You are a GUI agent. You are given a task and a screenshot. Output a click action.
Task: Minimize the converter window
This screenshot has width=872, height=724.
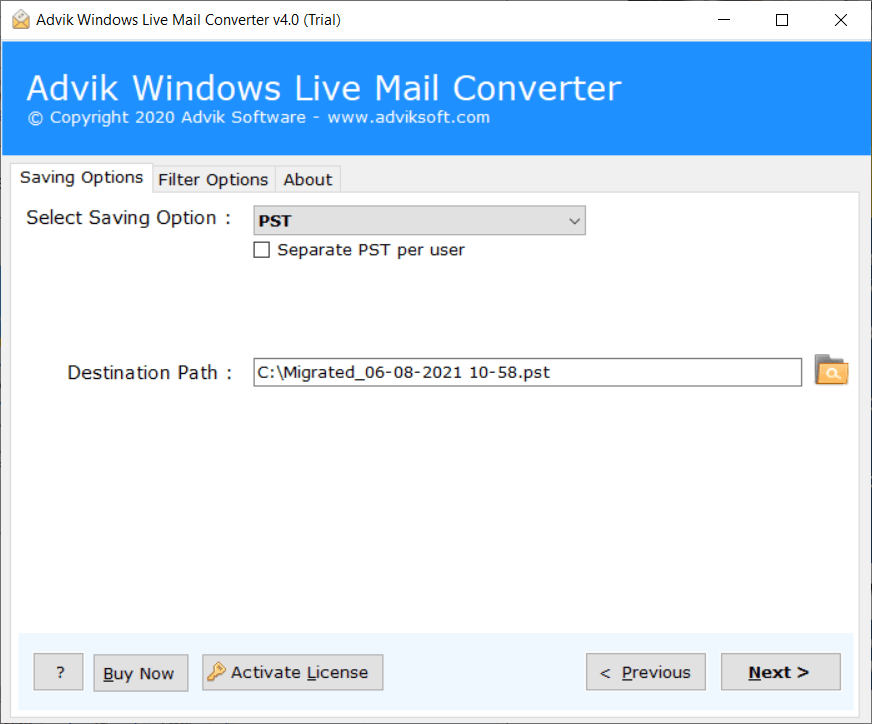[x=724, y=20]
